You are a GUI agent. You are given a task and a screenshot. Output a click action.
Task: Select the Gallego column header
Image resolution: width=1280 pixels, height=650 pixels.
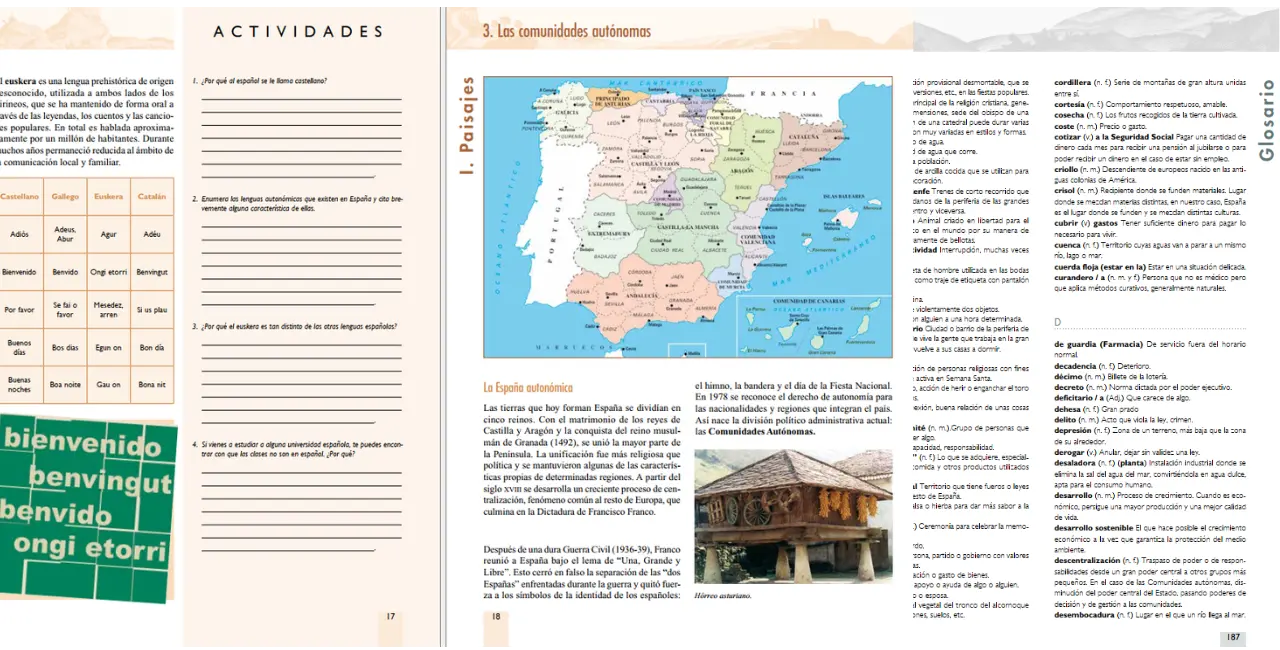pyautogui.click(x=64, y=196)
